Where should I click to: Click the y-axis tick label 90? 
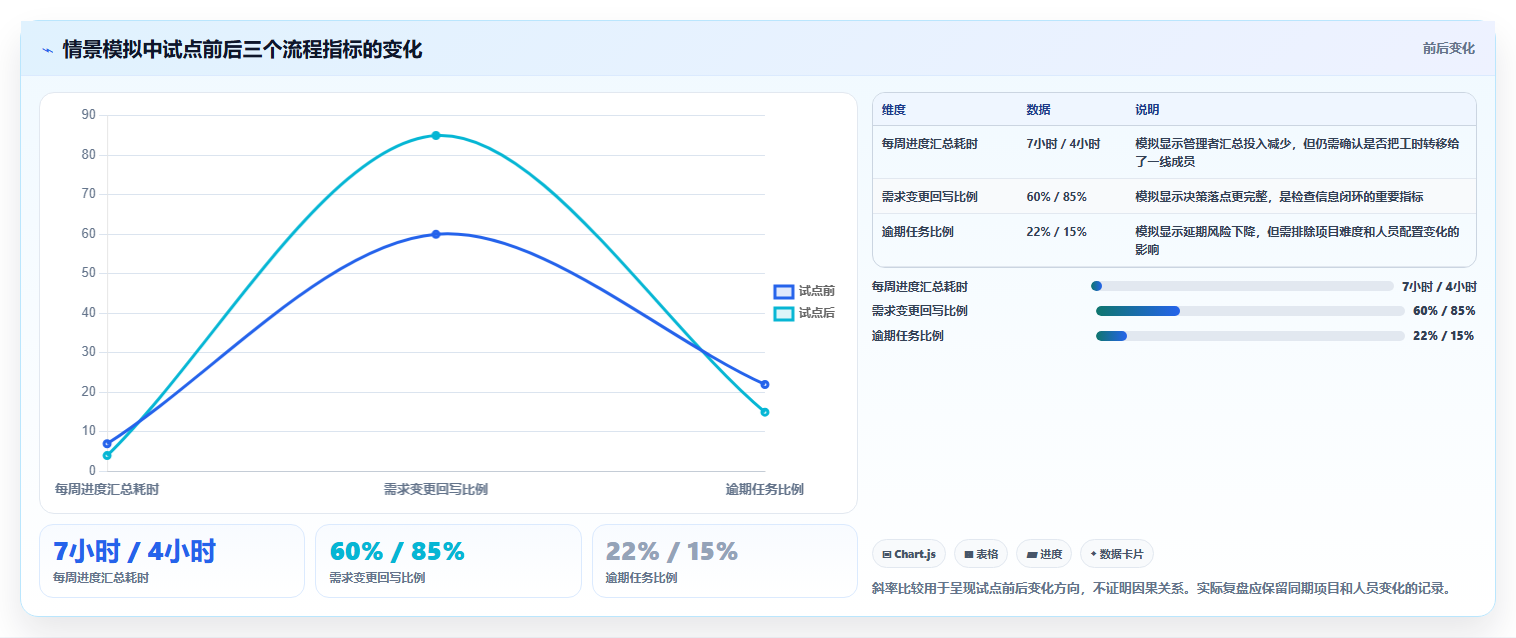point(89,115)
